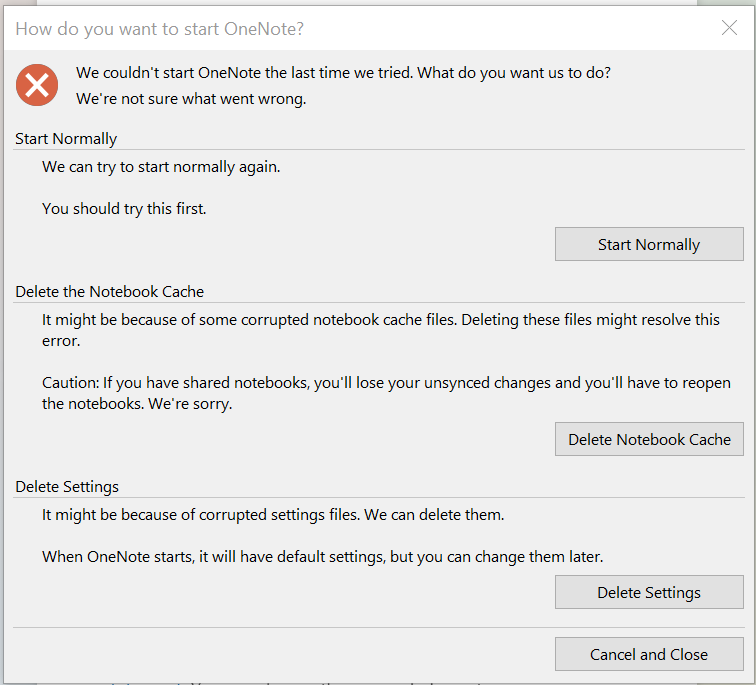This screenshot has height=685, width=756.
Task: Click the text 'You should try this first.'
Action: (x=124, y=209)
